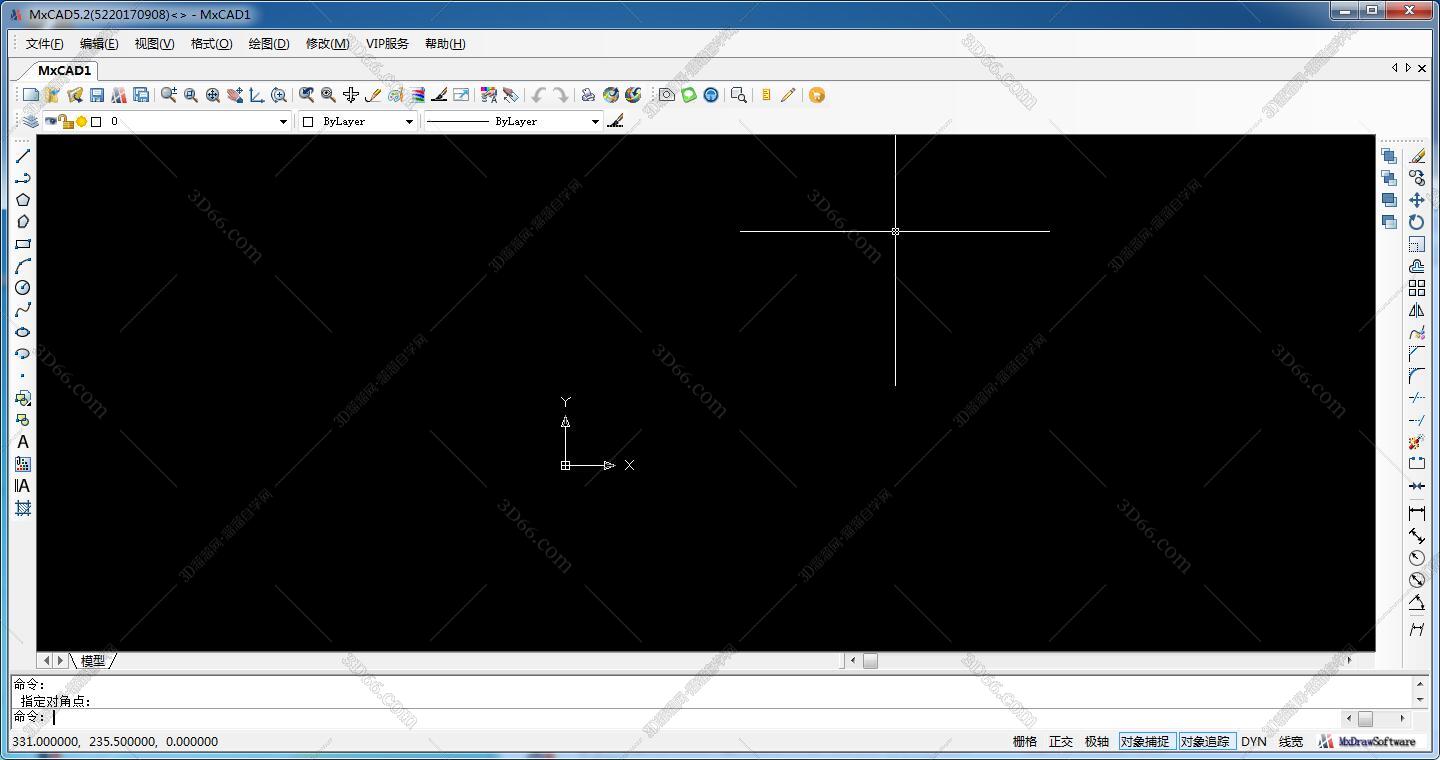This screenshot has height=760, width=1440.
Task: Click the DYN status bar button
Action: pos(1253,742)
